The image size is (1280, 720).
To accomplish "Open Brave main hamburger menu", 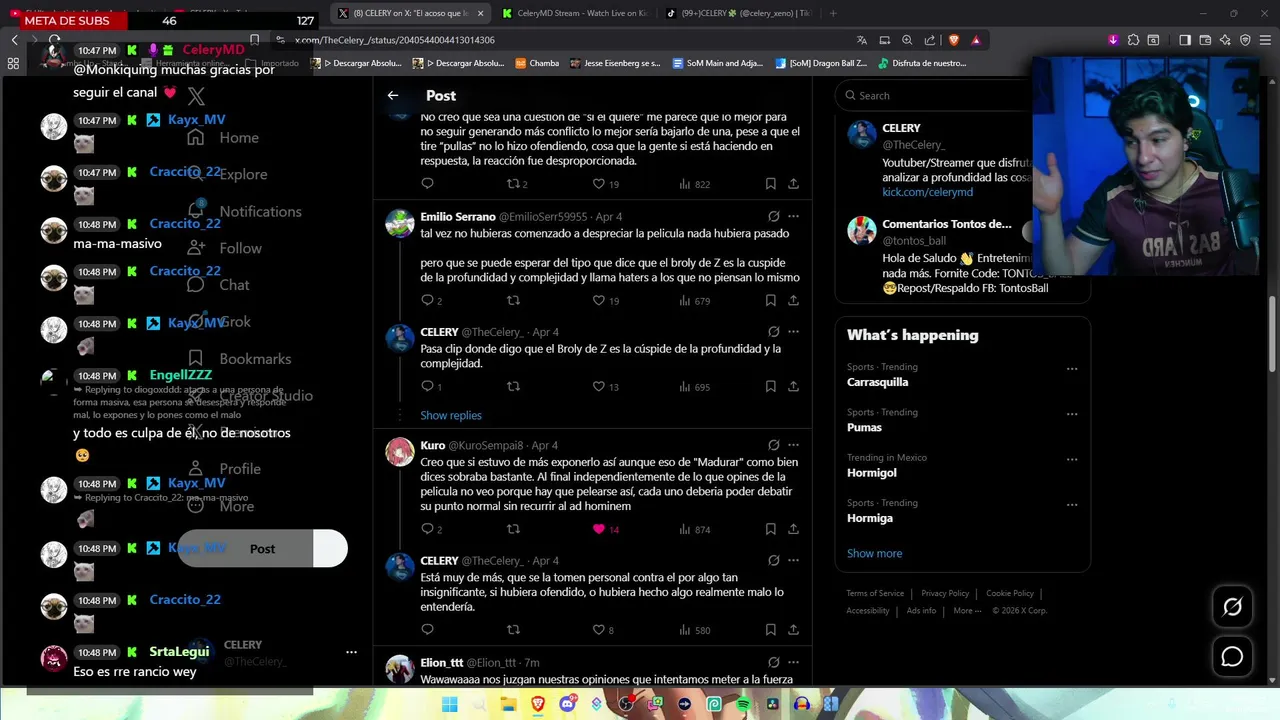I will click(1265, 40).
